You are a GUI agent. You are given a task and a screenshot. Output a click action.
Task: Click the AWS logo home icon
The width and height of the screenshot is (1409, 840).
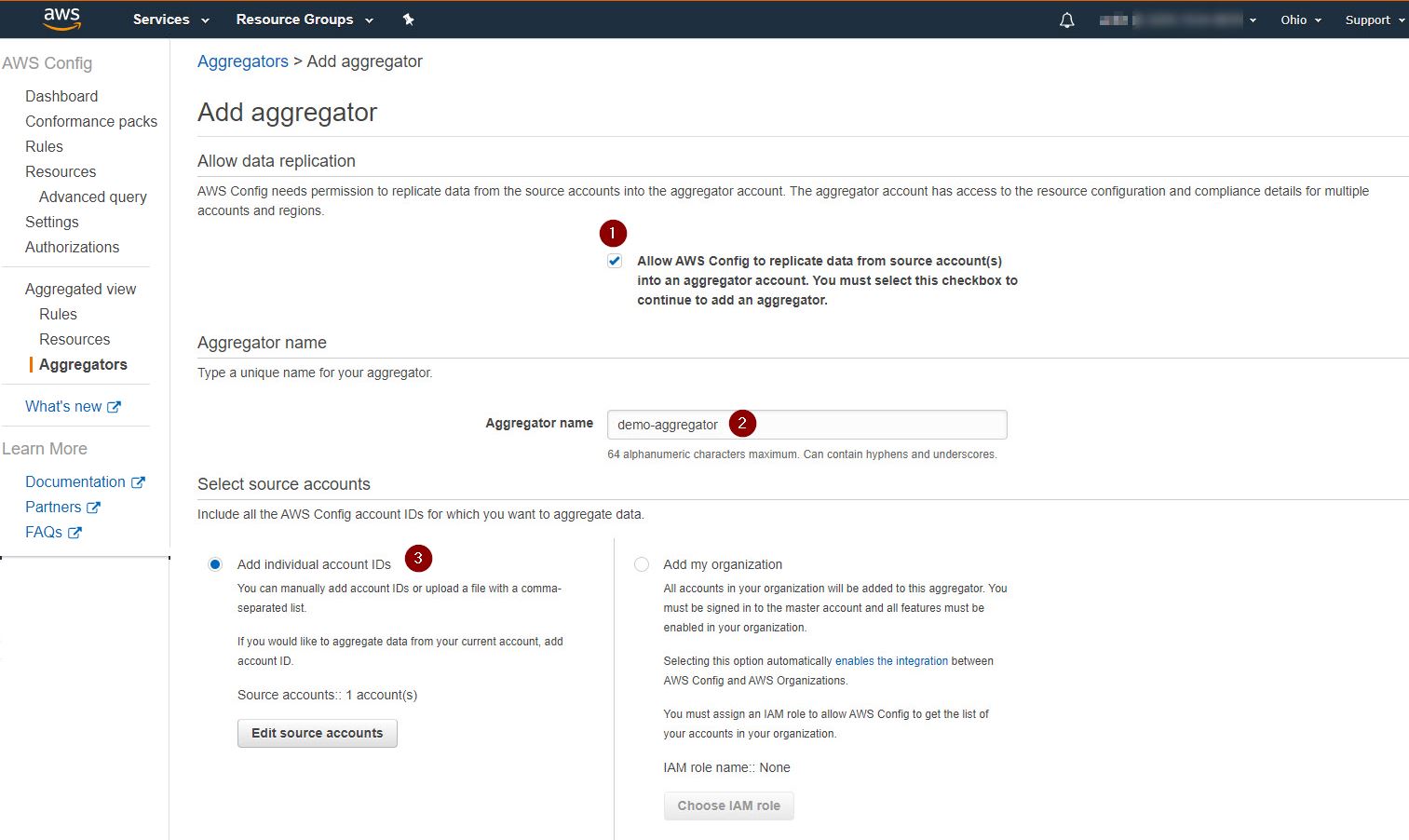pos(61,19)
